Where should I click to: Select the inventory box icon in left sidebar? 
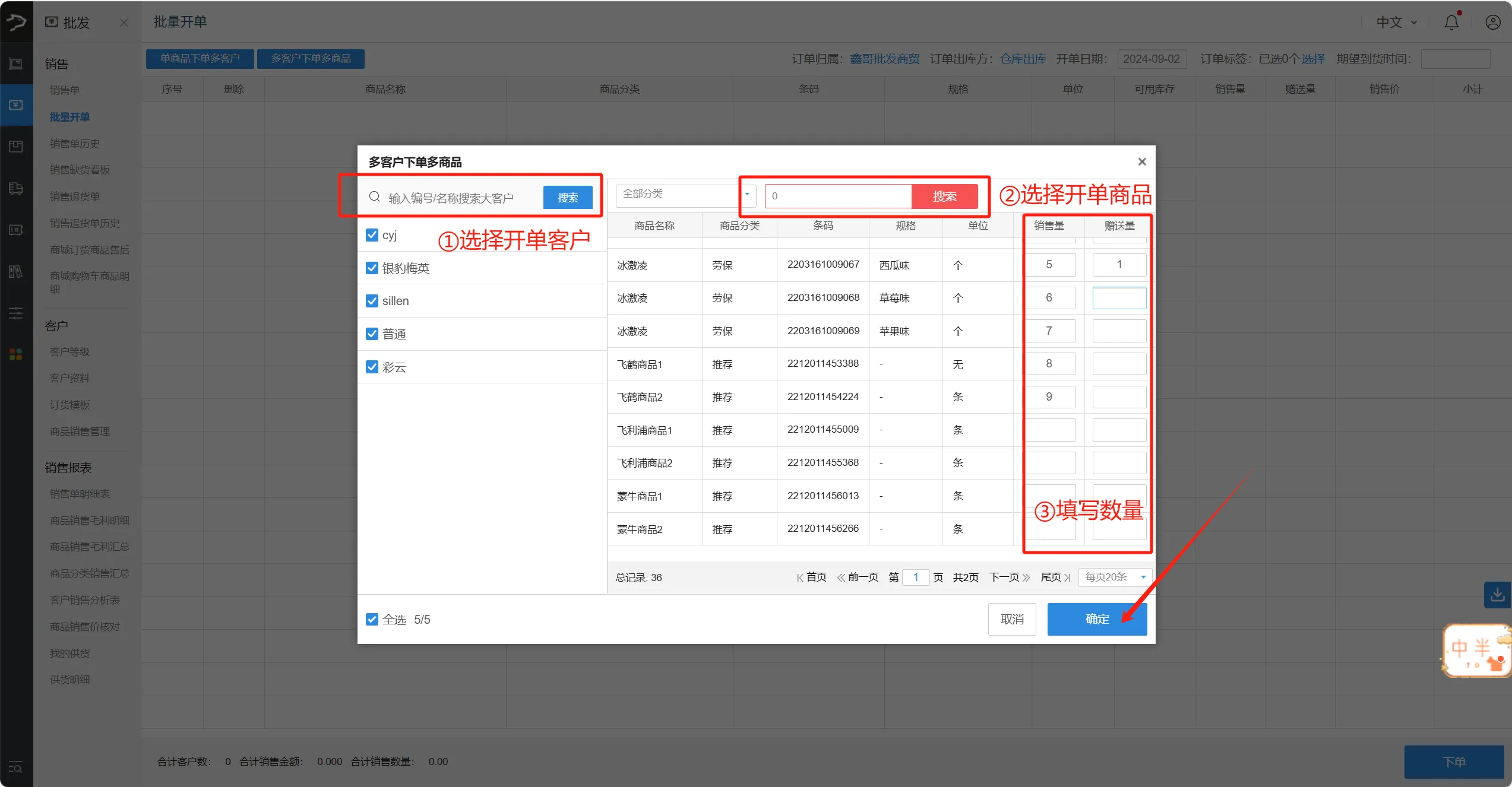tap(15, 146)
